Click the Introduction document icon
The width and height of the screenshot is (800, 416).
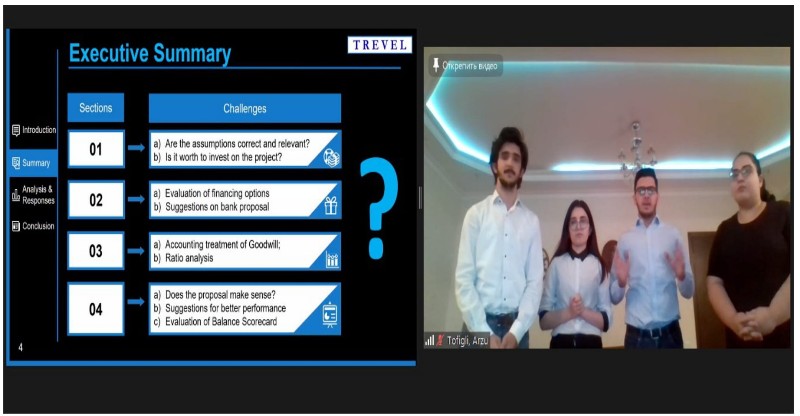tap(16, 130)
